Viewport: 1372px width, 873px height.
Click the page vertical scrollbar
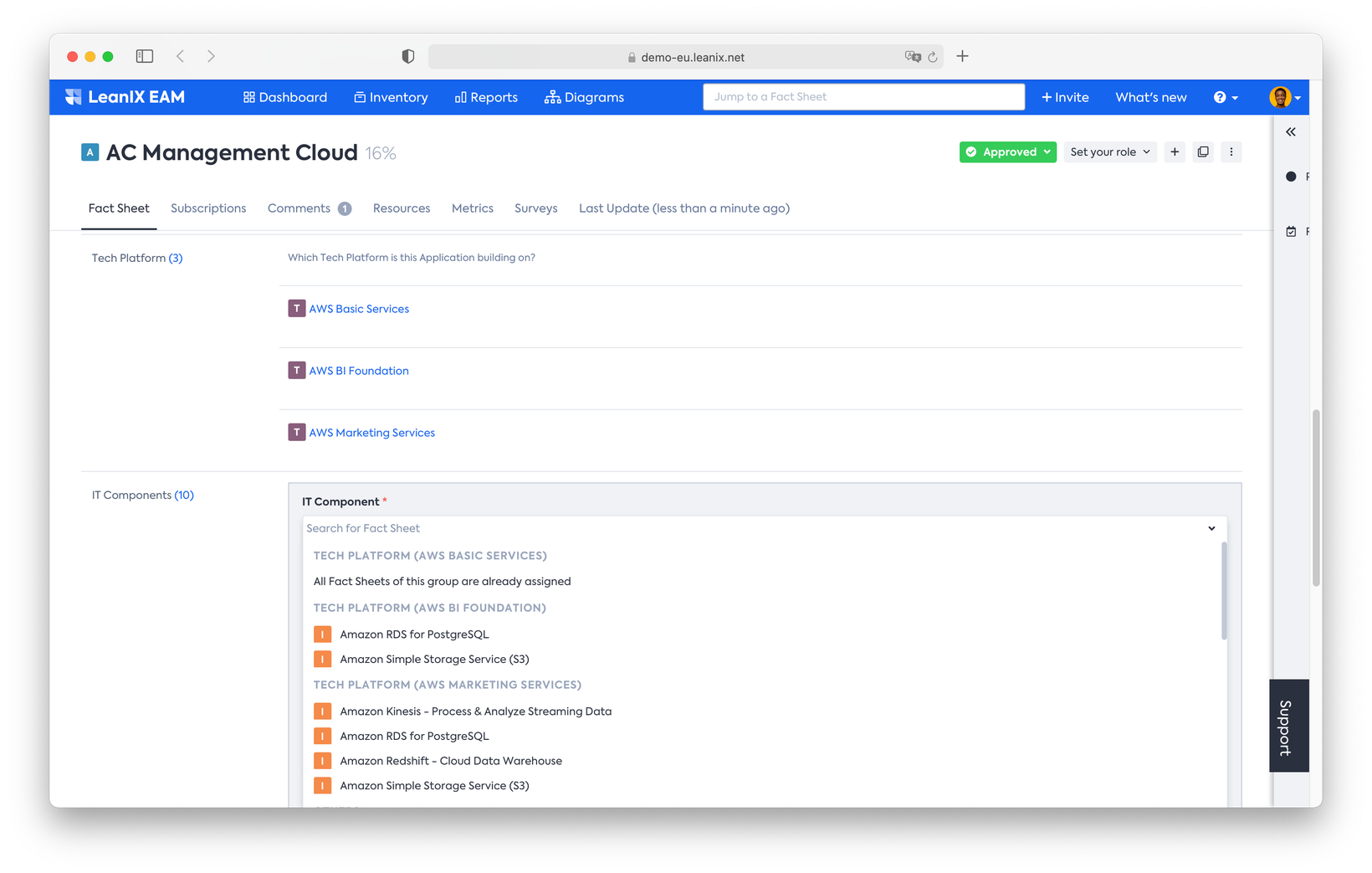point(1316,498)
